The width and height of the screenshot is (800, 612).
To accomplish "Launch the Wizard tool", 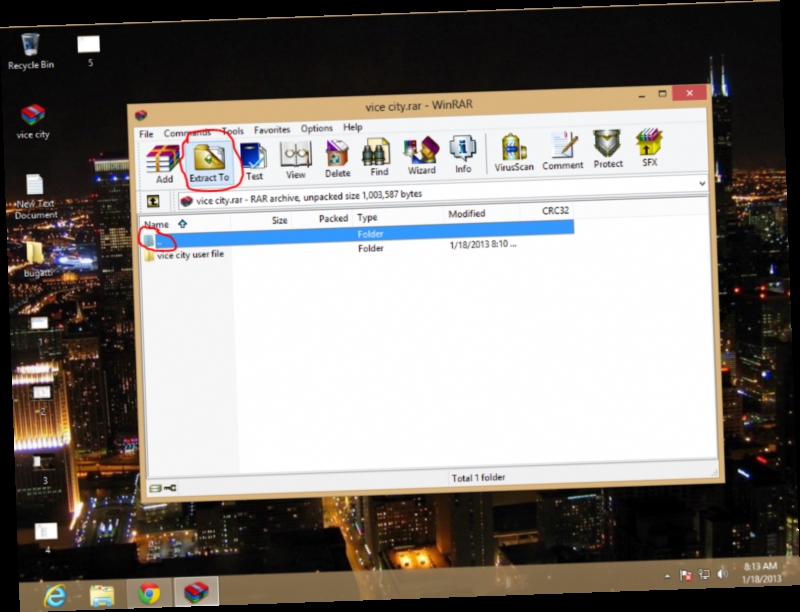I will coord(421,157).
